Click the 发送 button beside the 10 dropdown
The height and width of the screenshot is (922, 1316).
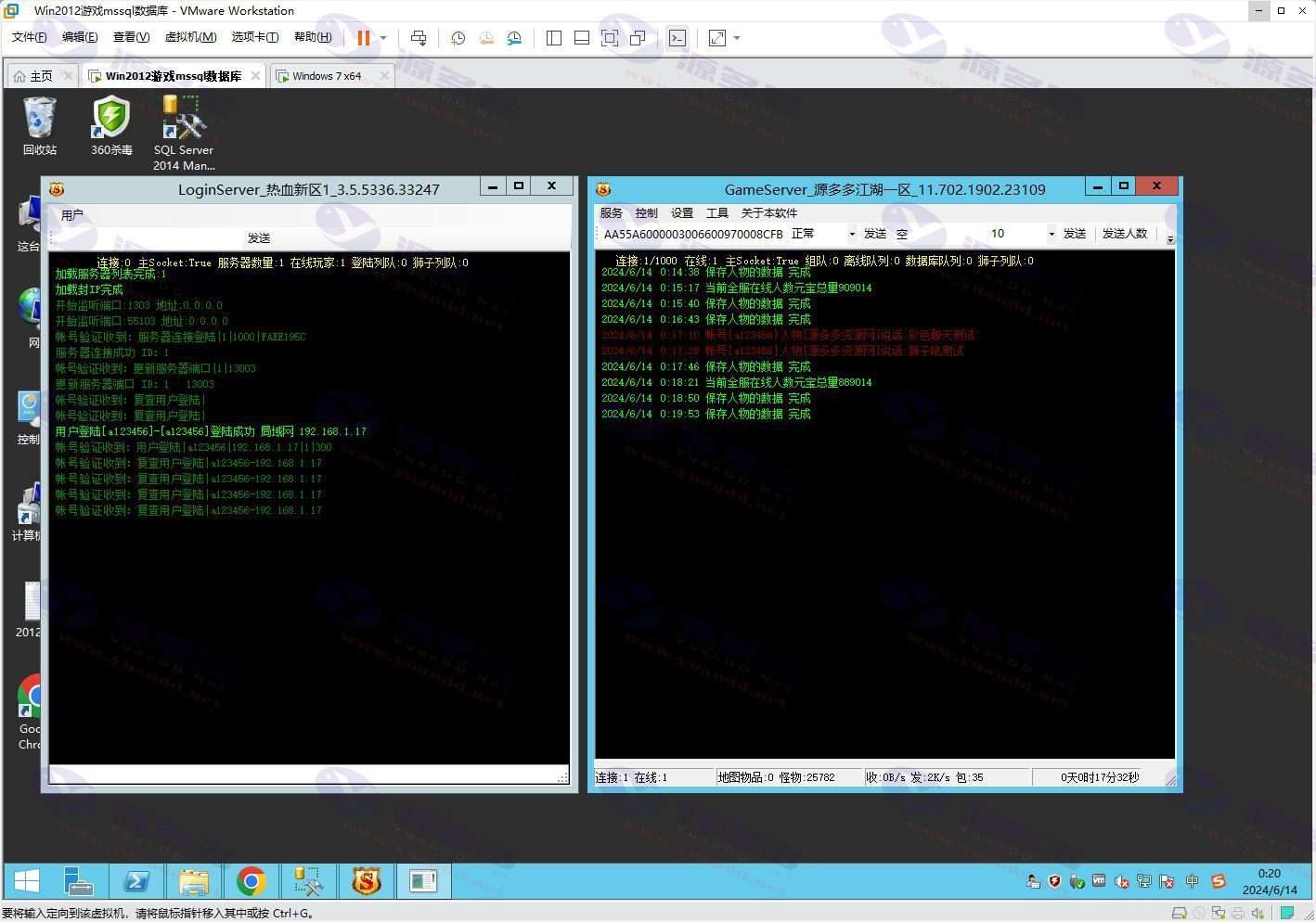(x=1075, y=234)
